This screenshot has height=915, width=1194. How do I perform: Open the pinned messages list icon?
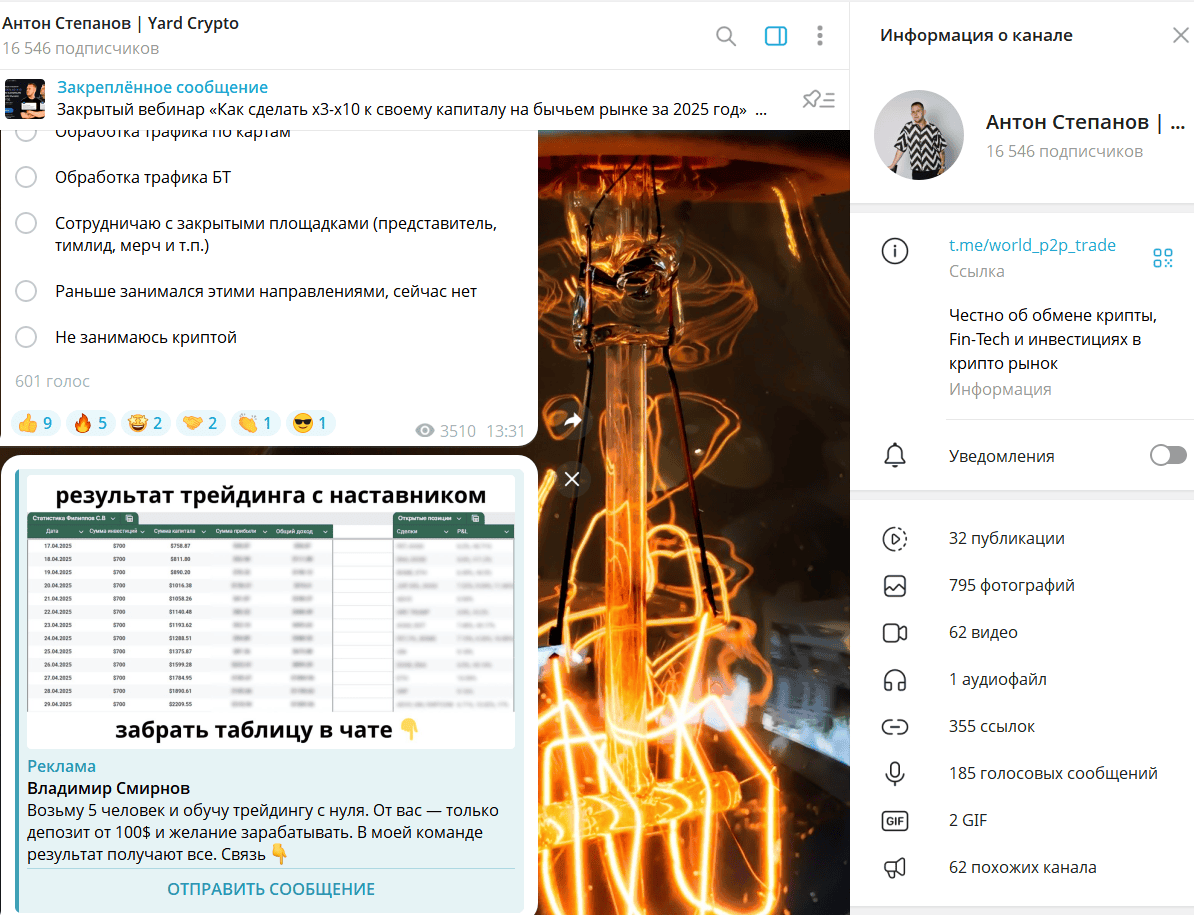coord(819,99)
